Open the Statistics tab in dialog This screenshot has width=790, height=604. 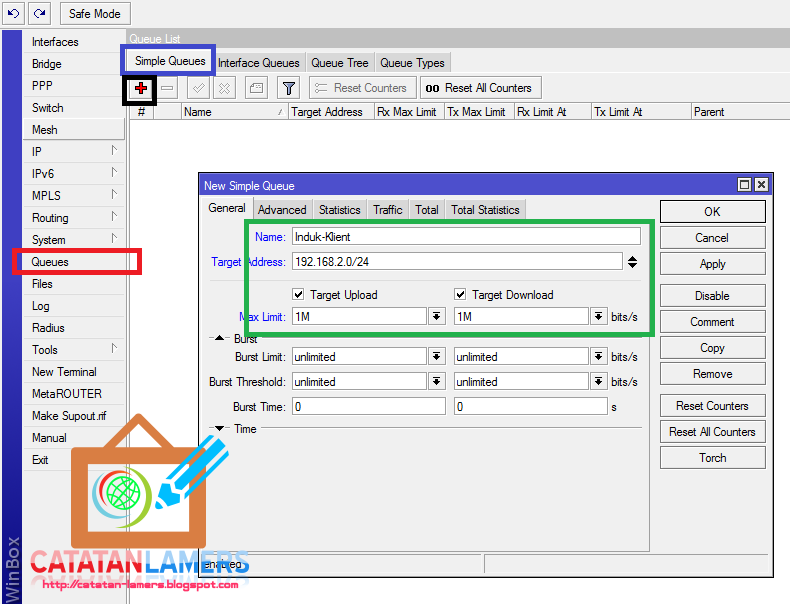click(x=340, y=210)
